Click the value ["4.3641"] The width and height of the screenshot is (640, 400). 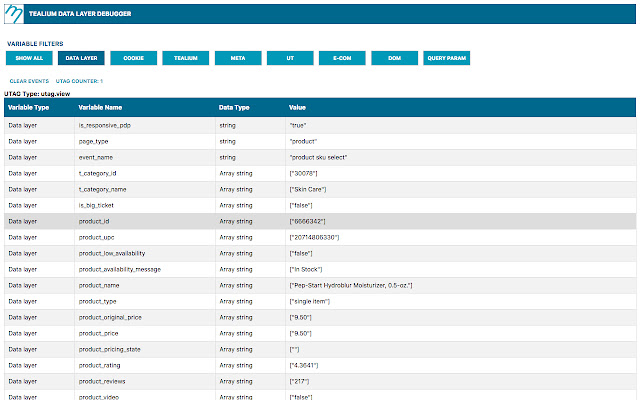click(304, 365)
